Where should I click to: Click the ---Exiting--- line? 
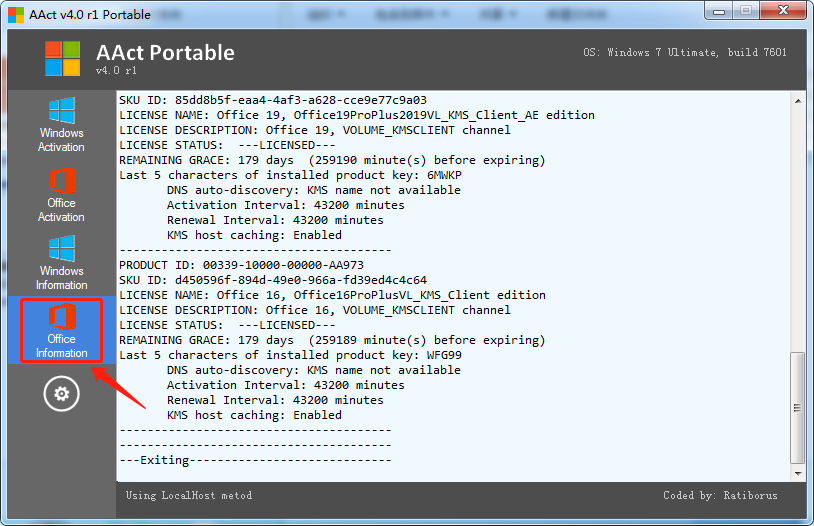pyautogui.click(x=255, y=461)
